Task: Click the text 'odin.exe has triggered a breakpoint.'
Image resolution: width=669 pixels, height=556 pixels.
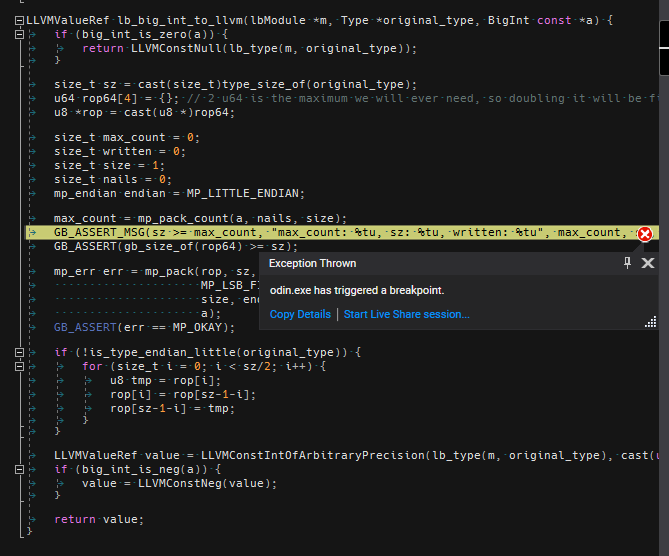Action: tap(357, 291)
